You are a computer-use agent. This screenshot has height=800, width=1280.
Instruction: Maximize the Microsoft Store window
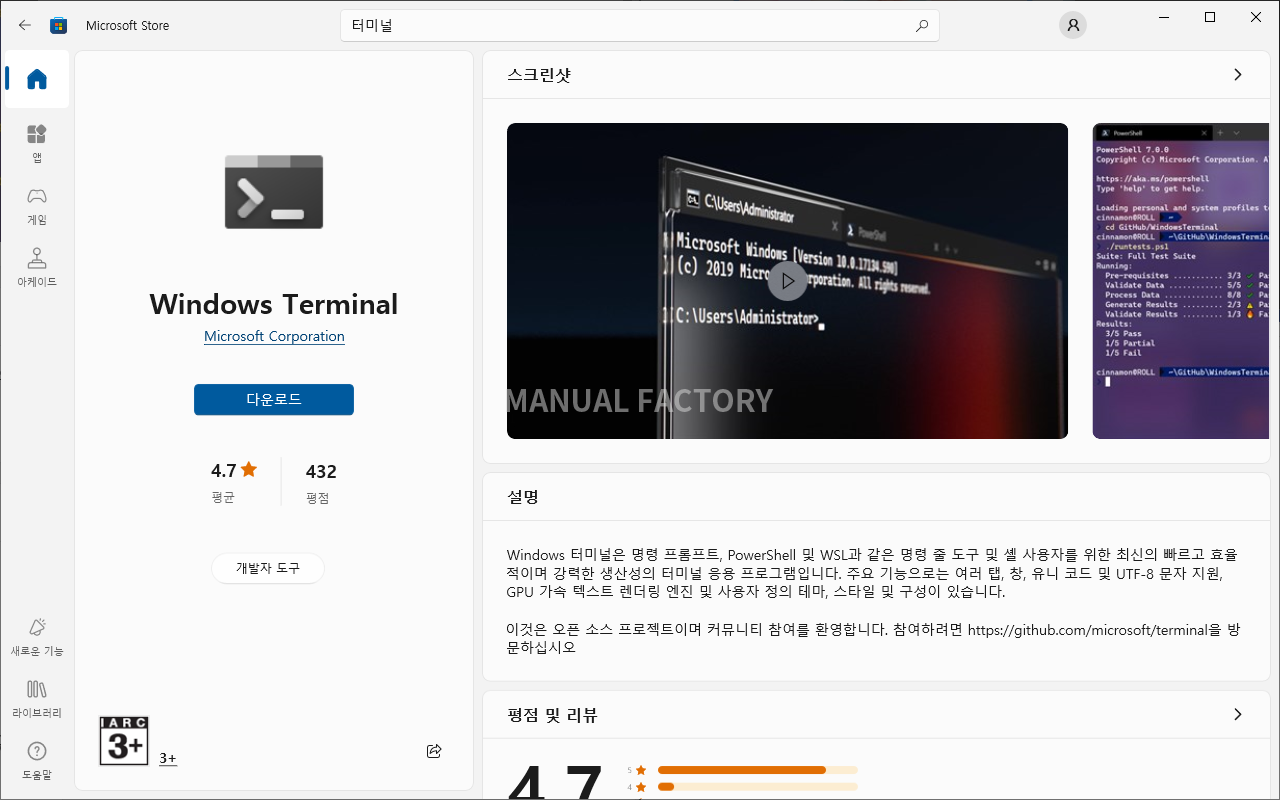tap(1210, 17)
